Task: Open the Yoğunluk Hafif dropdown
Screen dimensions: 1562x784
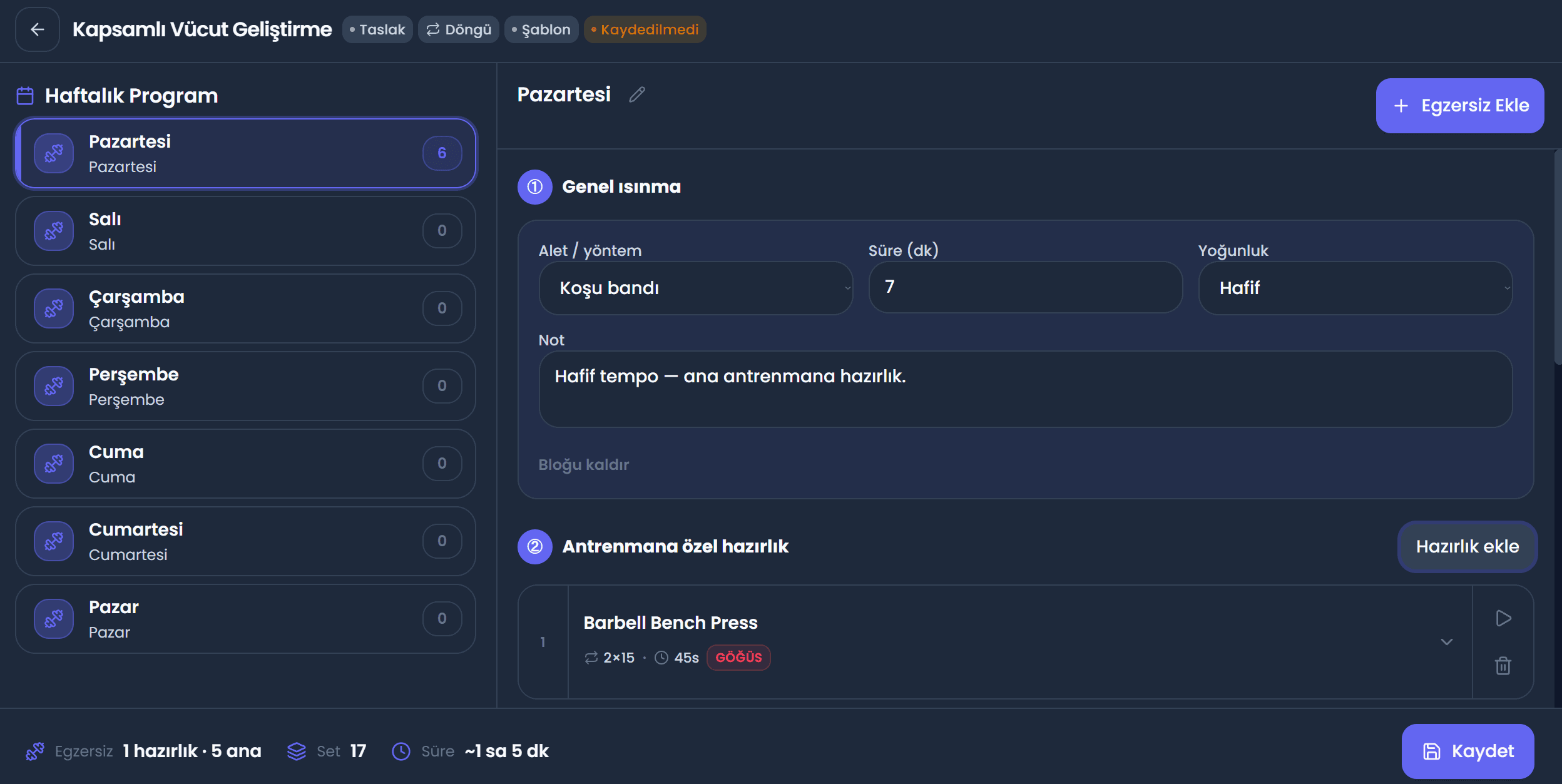Action: coord(1355,288)
